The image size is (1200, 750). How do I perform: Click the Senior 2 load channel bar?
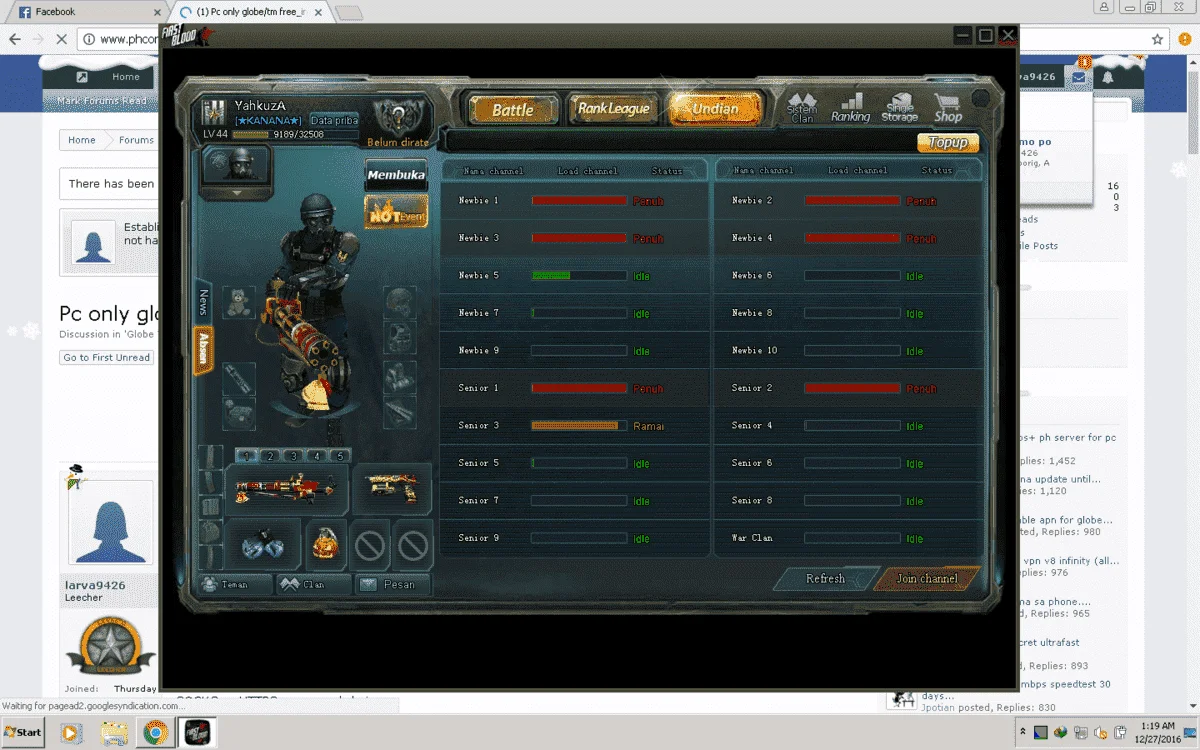click(853, 388)
